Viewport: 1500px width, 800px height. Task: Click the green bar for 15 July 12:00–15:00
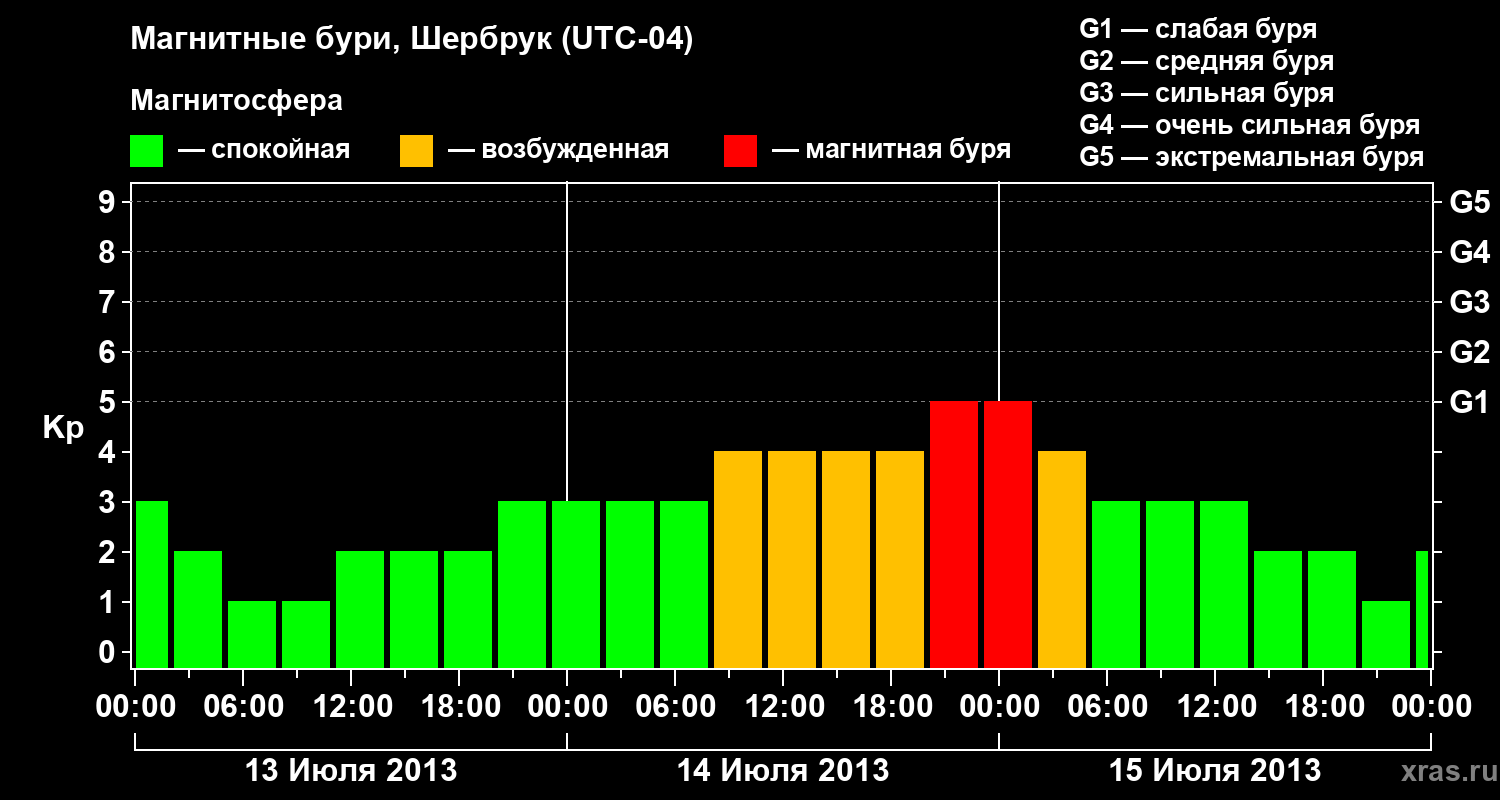(1224, 584)
